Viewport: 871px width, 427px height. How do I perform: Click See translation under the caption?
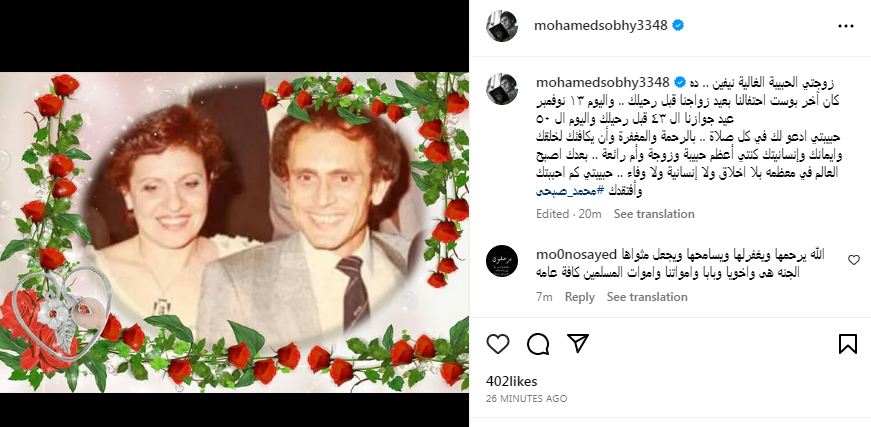[x=654, y=214]
